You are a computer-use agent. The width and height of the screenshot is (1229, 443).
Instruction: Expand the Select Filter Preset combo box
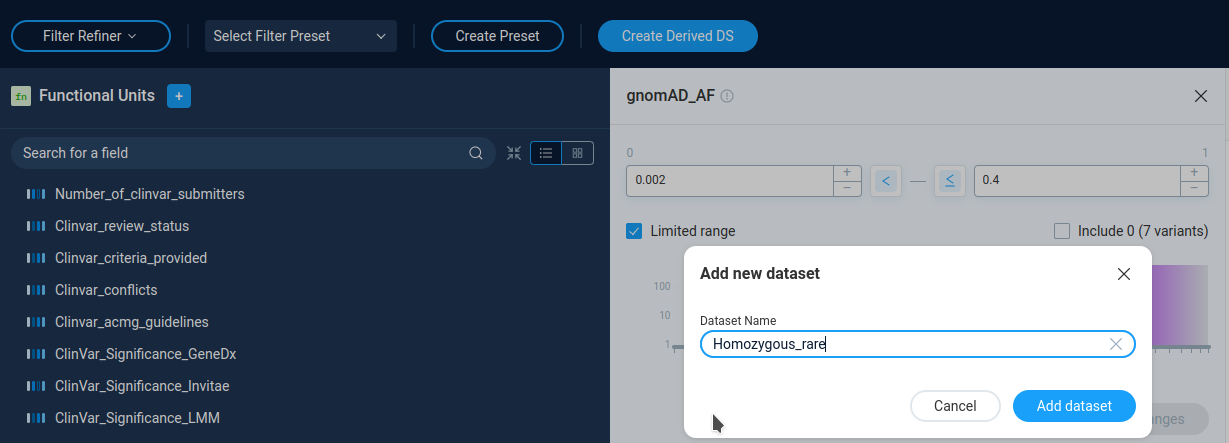coord(301,36)
